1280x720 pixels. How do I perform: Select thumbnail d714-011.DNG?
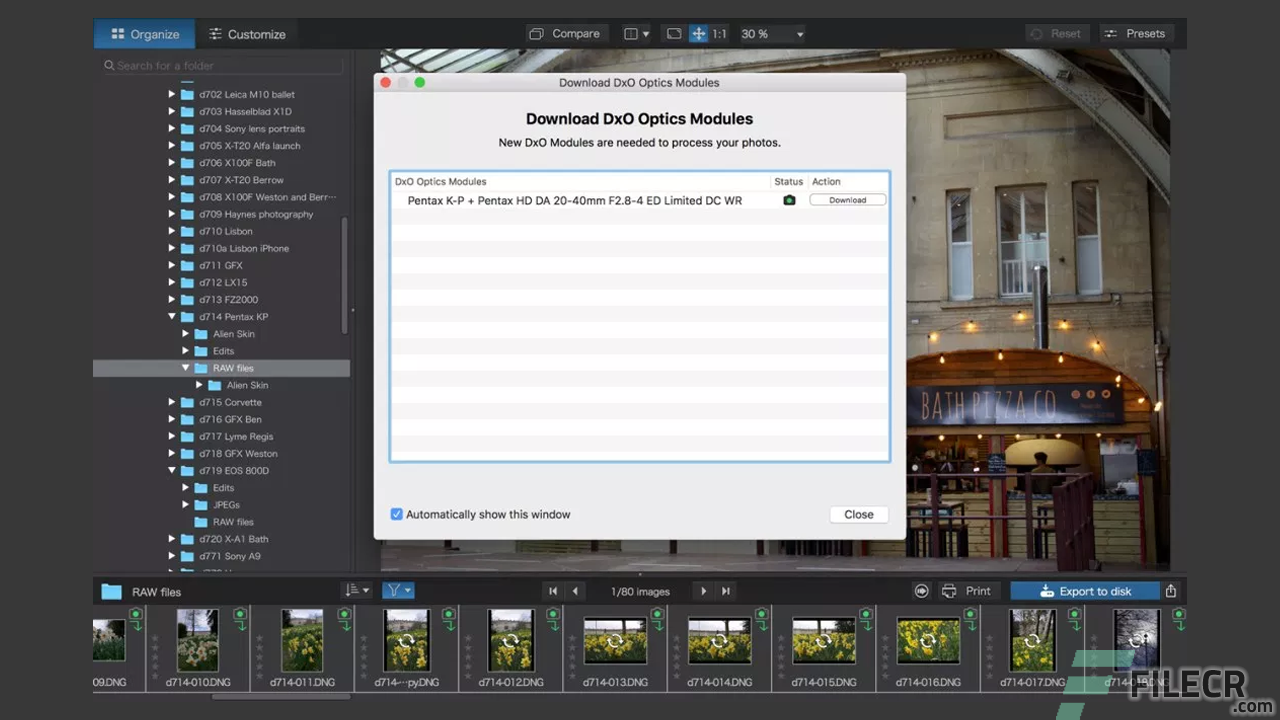(x=302, y=640)
